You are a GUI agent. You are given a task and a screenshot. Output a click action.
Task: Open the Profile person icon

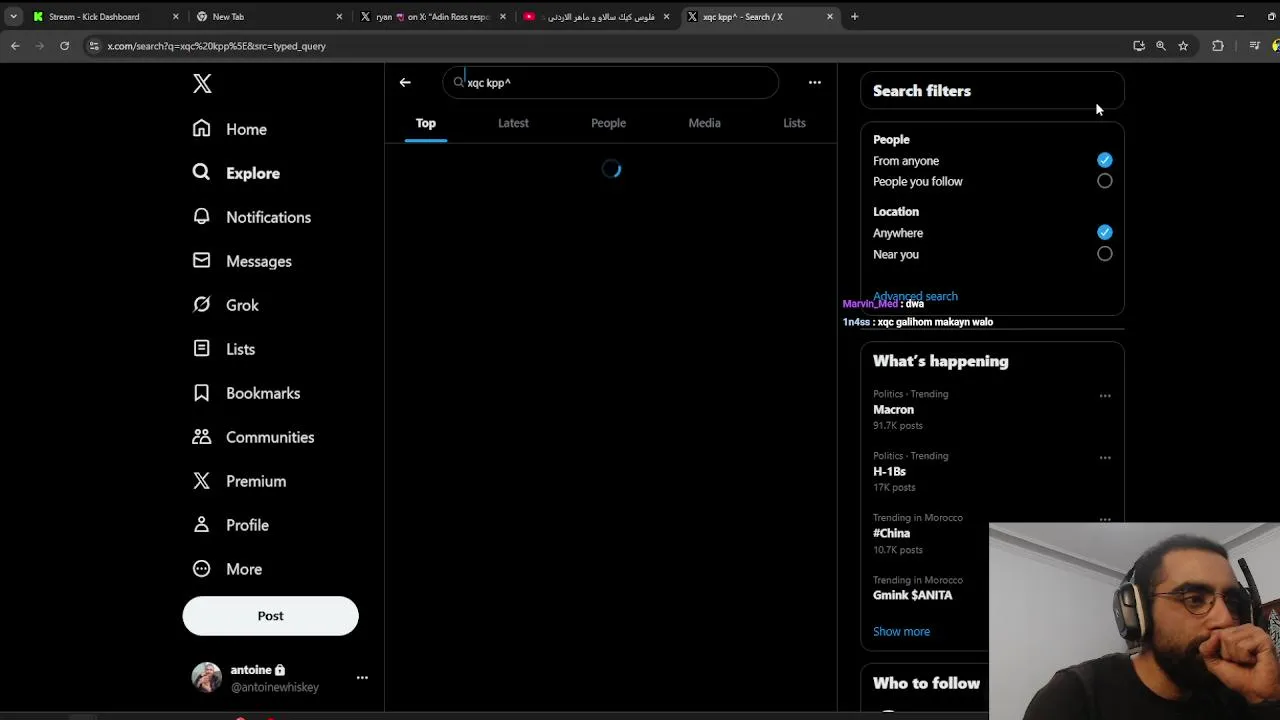click(202, 525)
